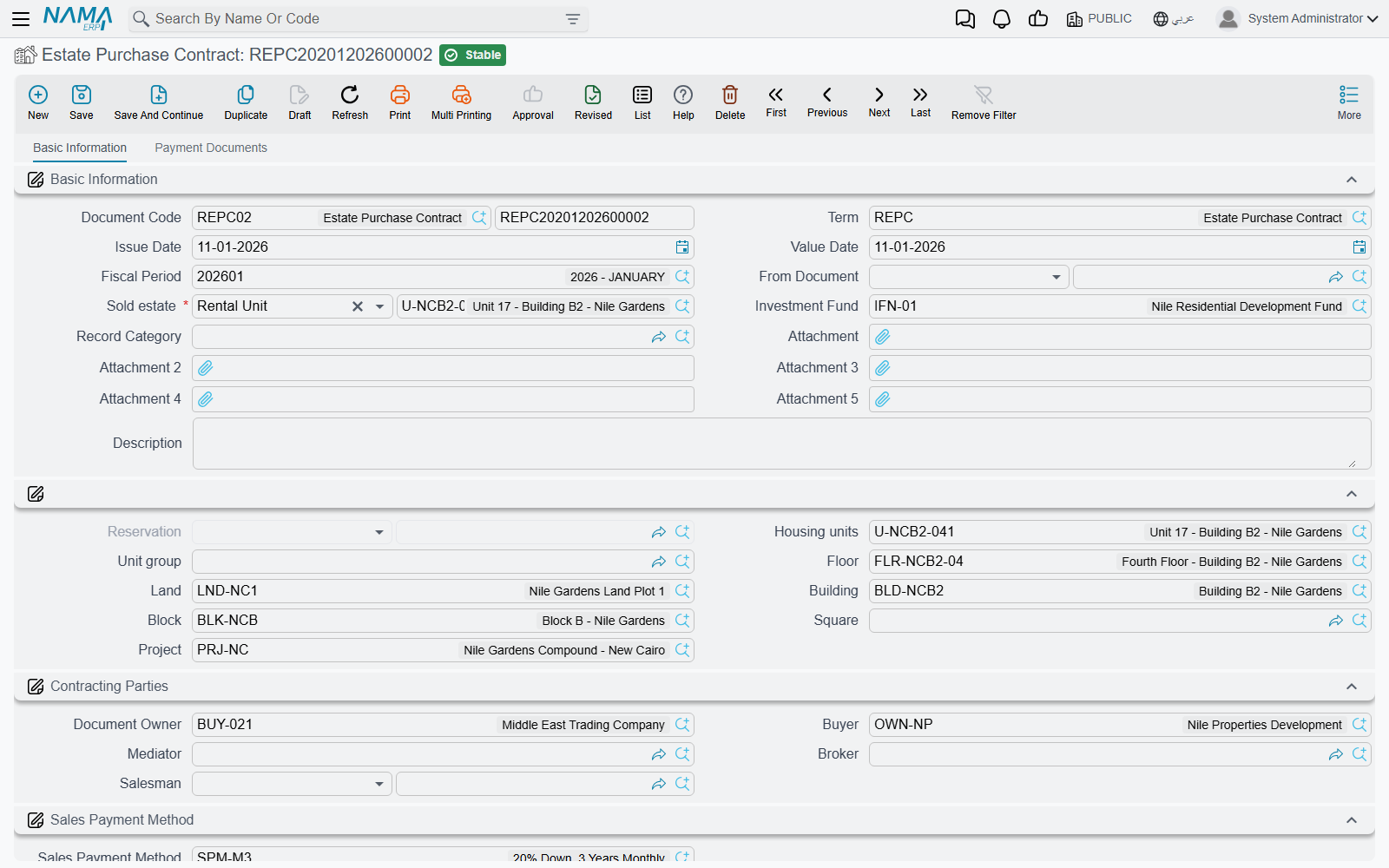Open the PUBLIC company selector

(1099, 19)
